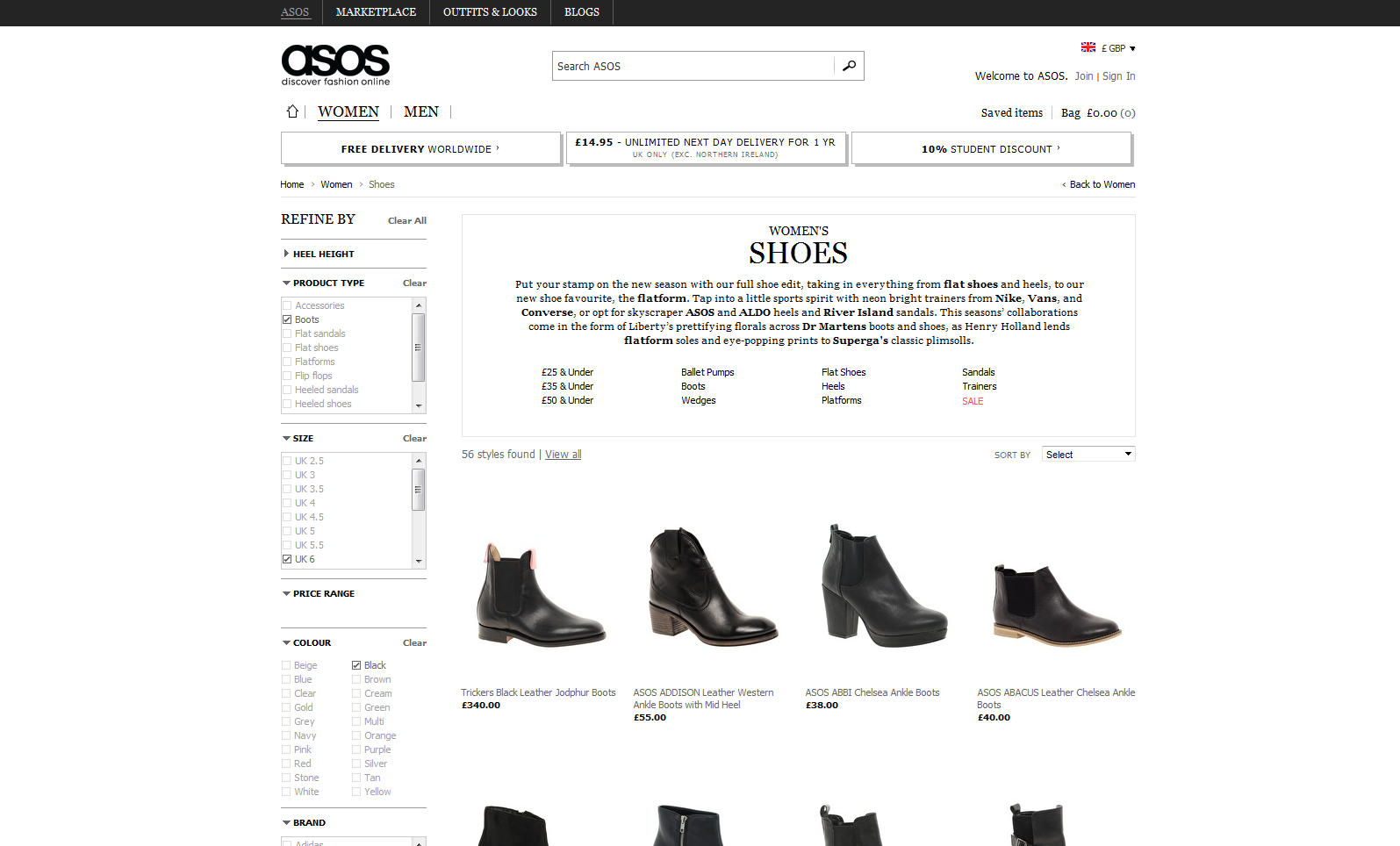Collapse the Product Type filter
Viewport: 1400px width, 846px height.
coord(323,283)
